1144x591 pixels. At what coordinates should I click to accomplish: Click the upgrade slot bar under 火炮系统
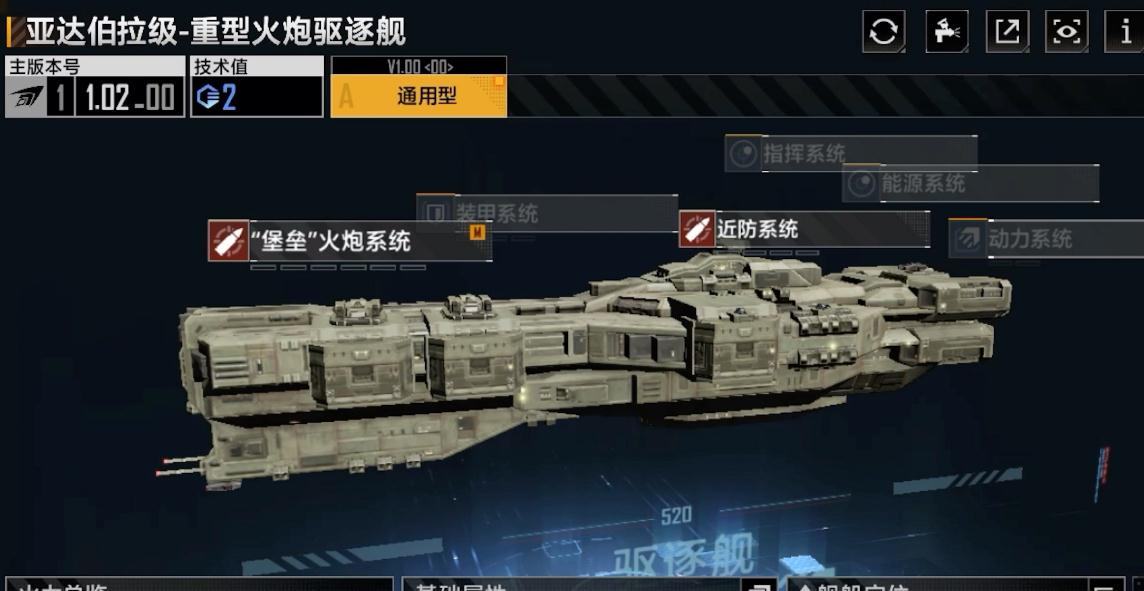(x=338, y=268)
